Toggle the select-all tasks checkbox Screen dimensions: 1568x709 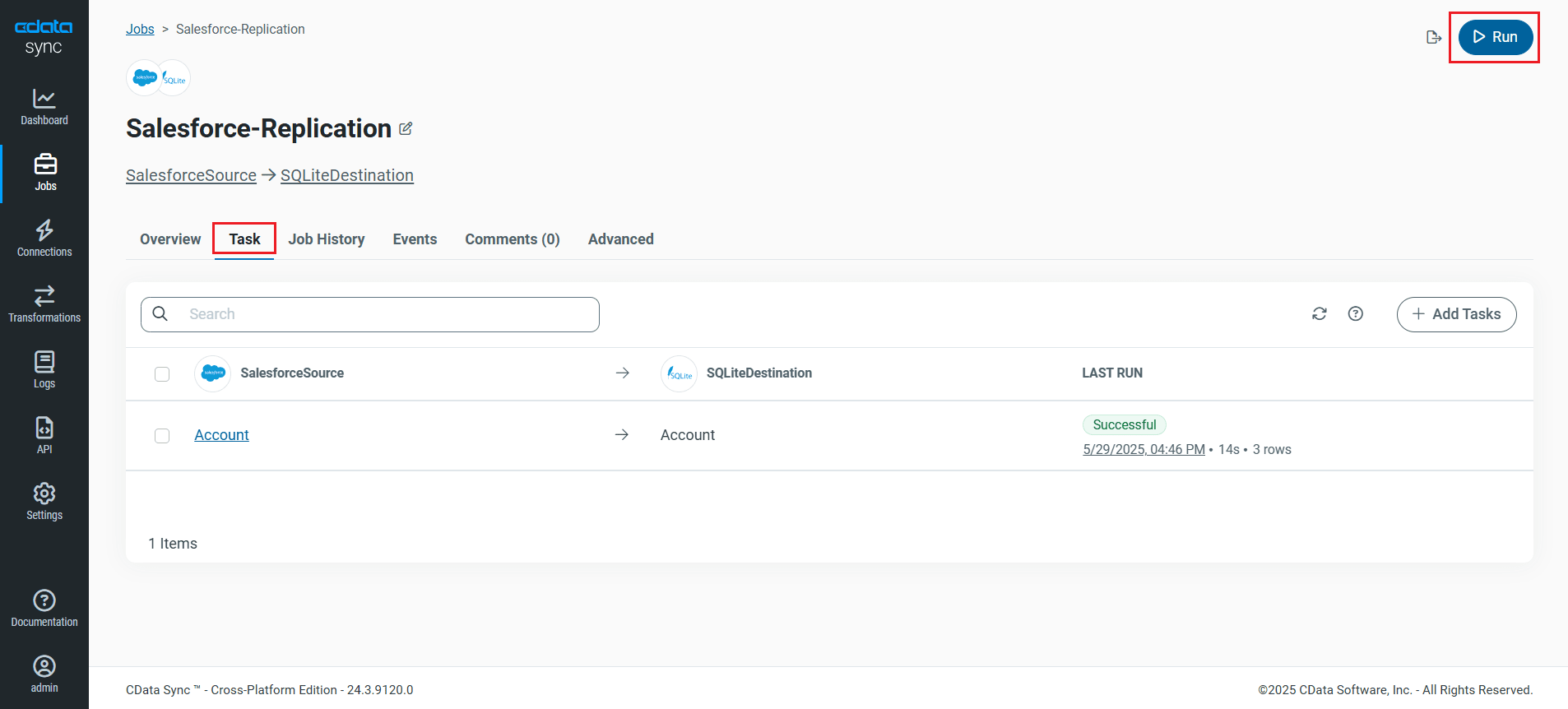(x=162, y=374)
